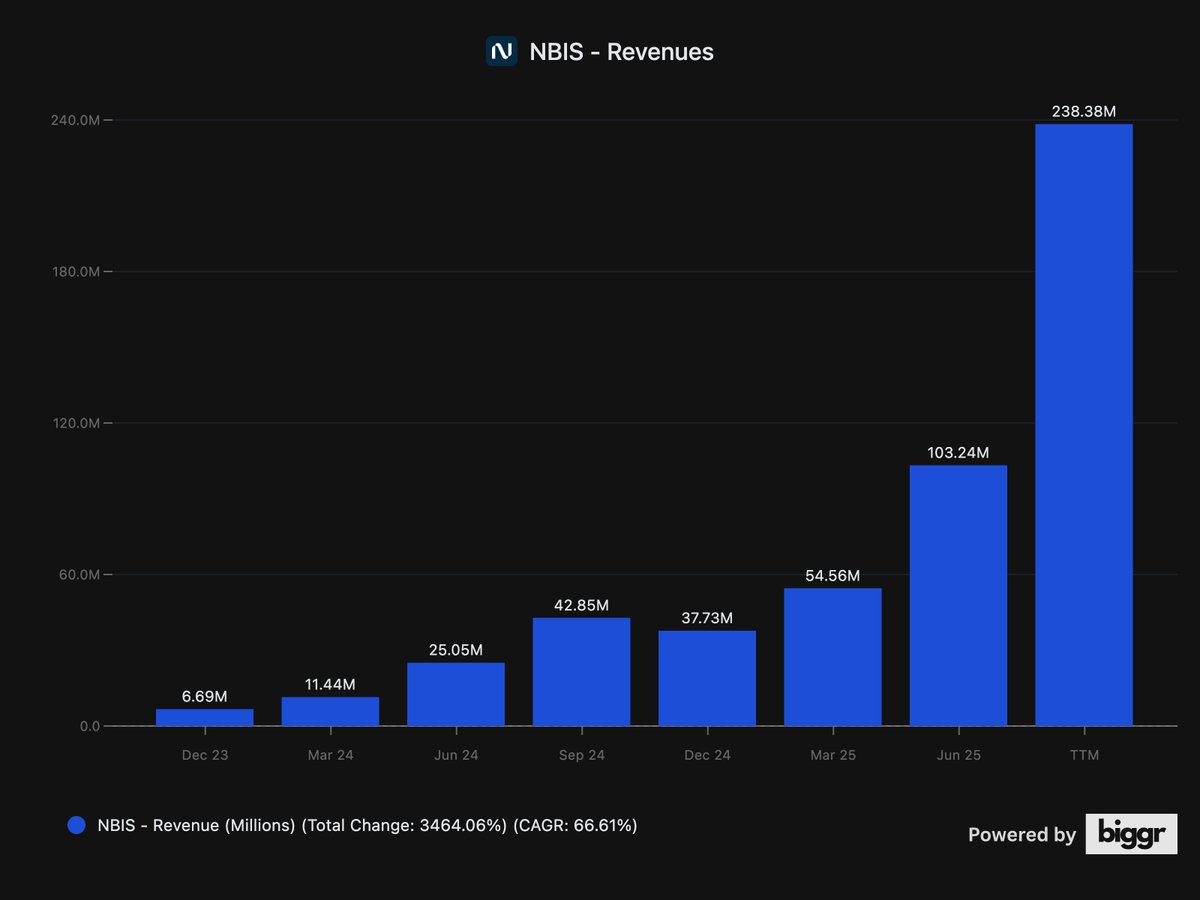This screenshot has height=900, width=1200.
Task: Select the Dec 23 revenue bar
Action: pos(205,717)
